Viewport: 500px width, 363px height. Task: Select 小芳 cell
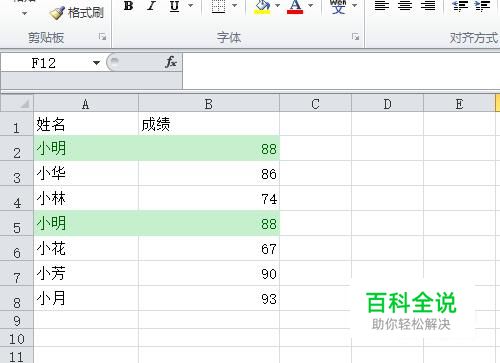[86, 273]
